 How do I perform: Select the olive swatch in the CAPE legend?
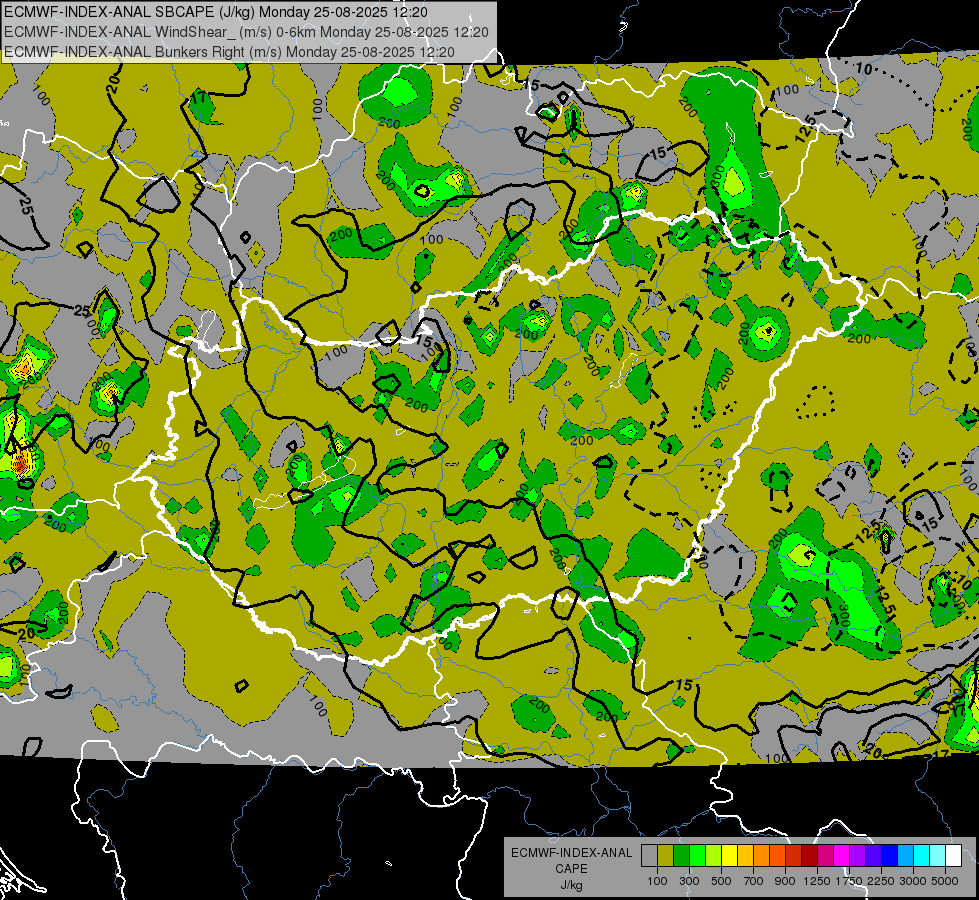[x=666, y=855]
